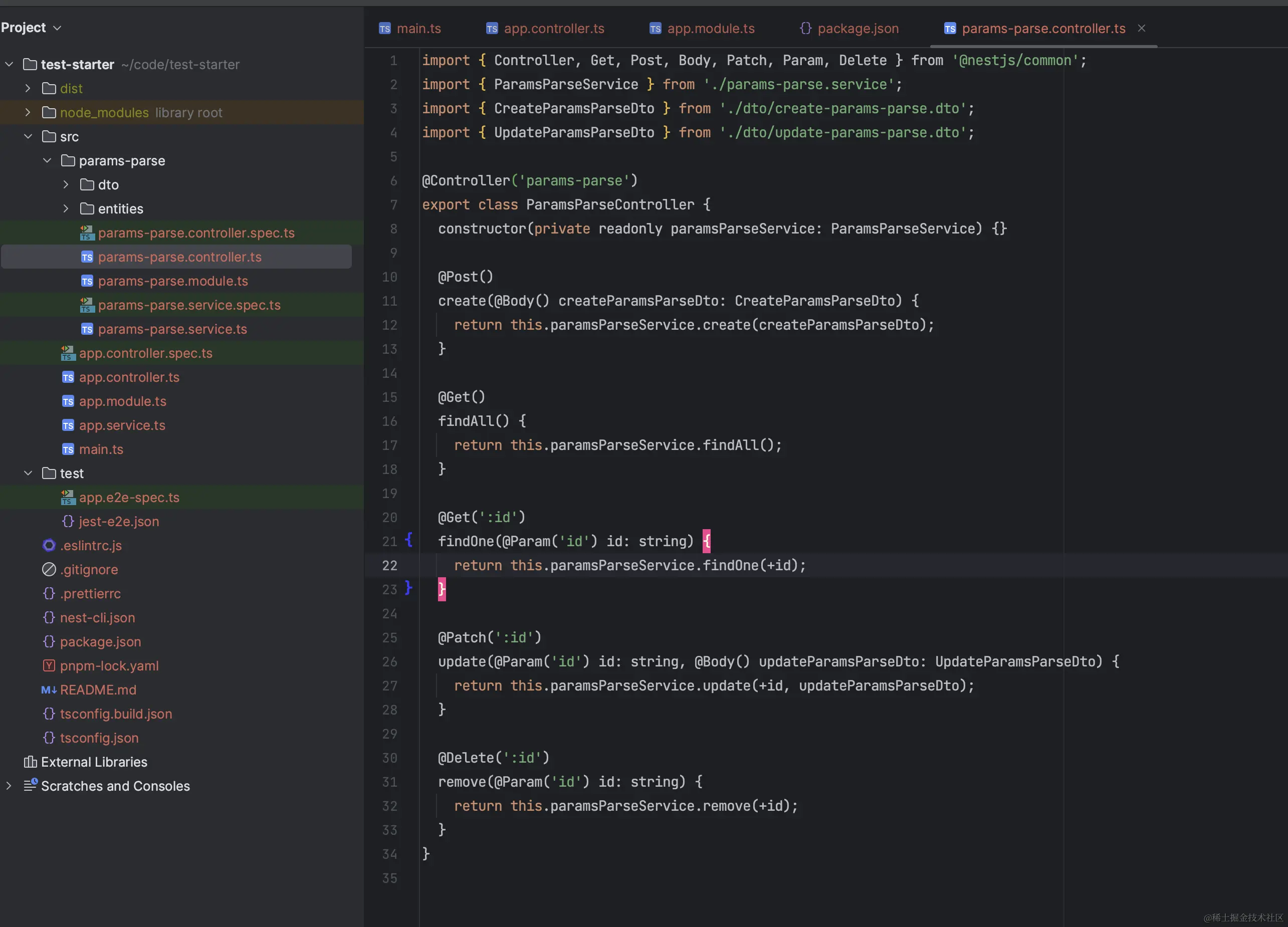Image resolution: width=1288 pixels, height=927 pixels.
Task: Click the ESLint icon beside .eslintrc.js
Action: [50, 546]
